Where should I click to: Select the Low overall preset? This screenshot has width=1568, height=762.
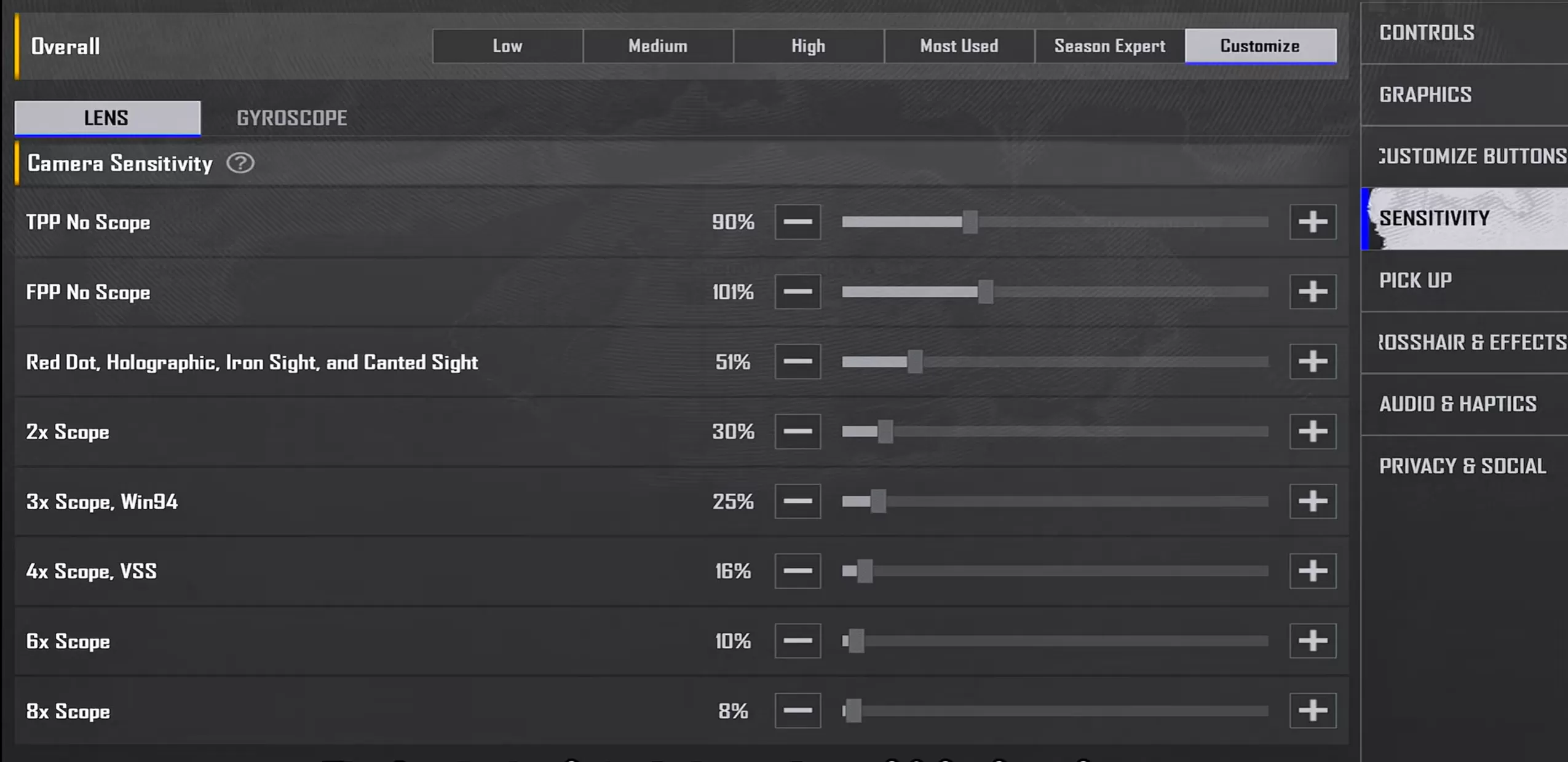coord(507,46)
